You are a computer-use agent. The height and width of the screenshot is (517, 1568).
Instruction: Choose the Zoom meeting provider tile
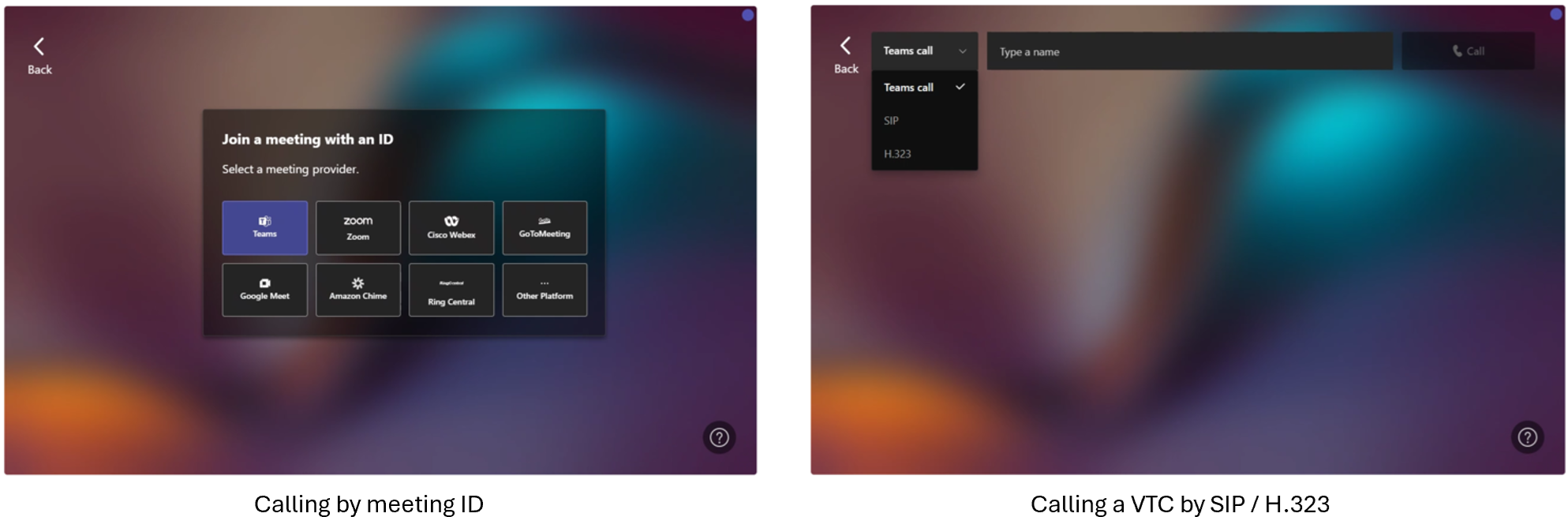point(357,227)
